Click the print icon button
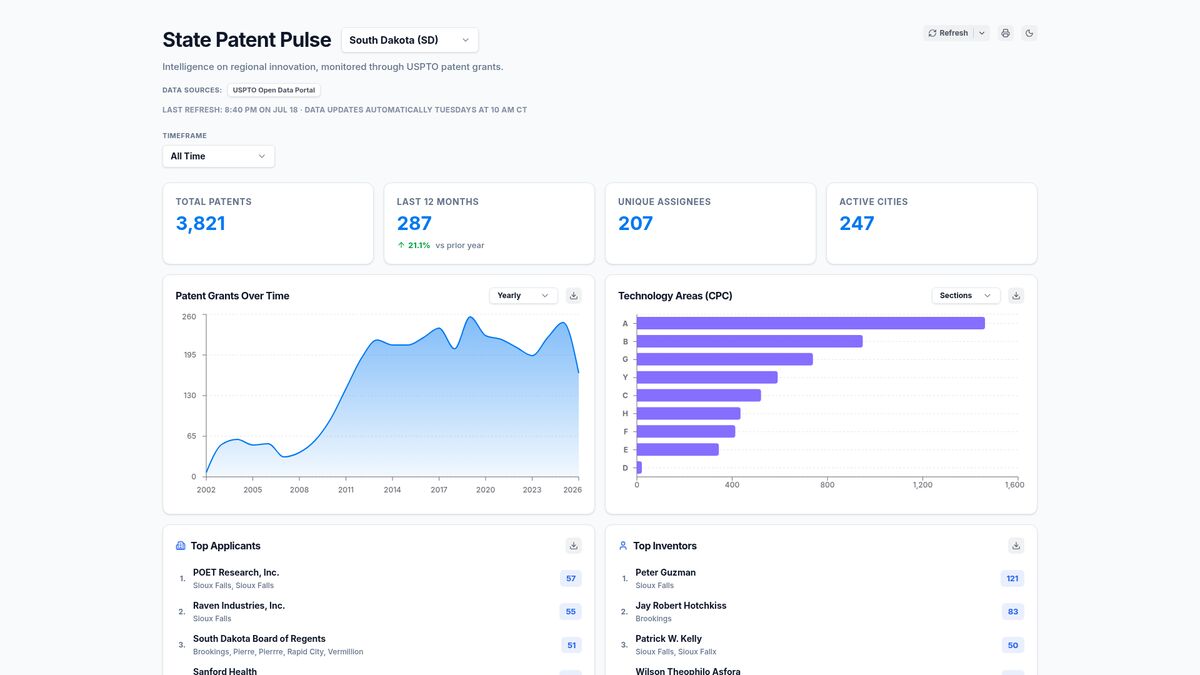 (x=1005, y=33)
